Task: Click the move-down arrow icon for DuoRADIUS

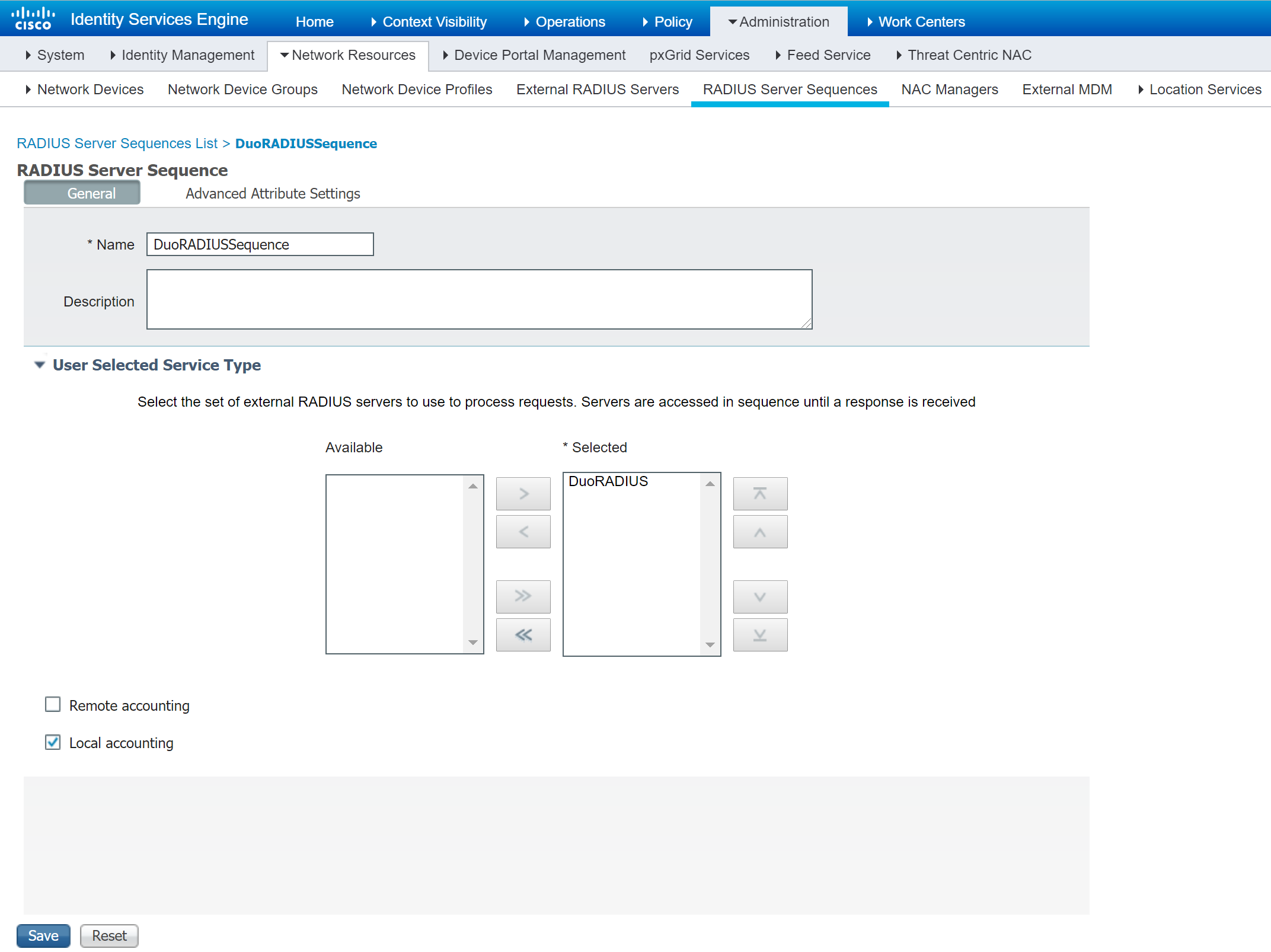Action: pos(760,597)
